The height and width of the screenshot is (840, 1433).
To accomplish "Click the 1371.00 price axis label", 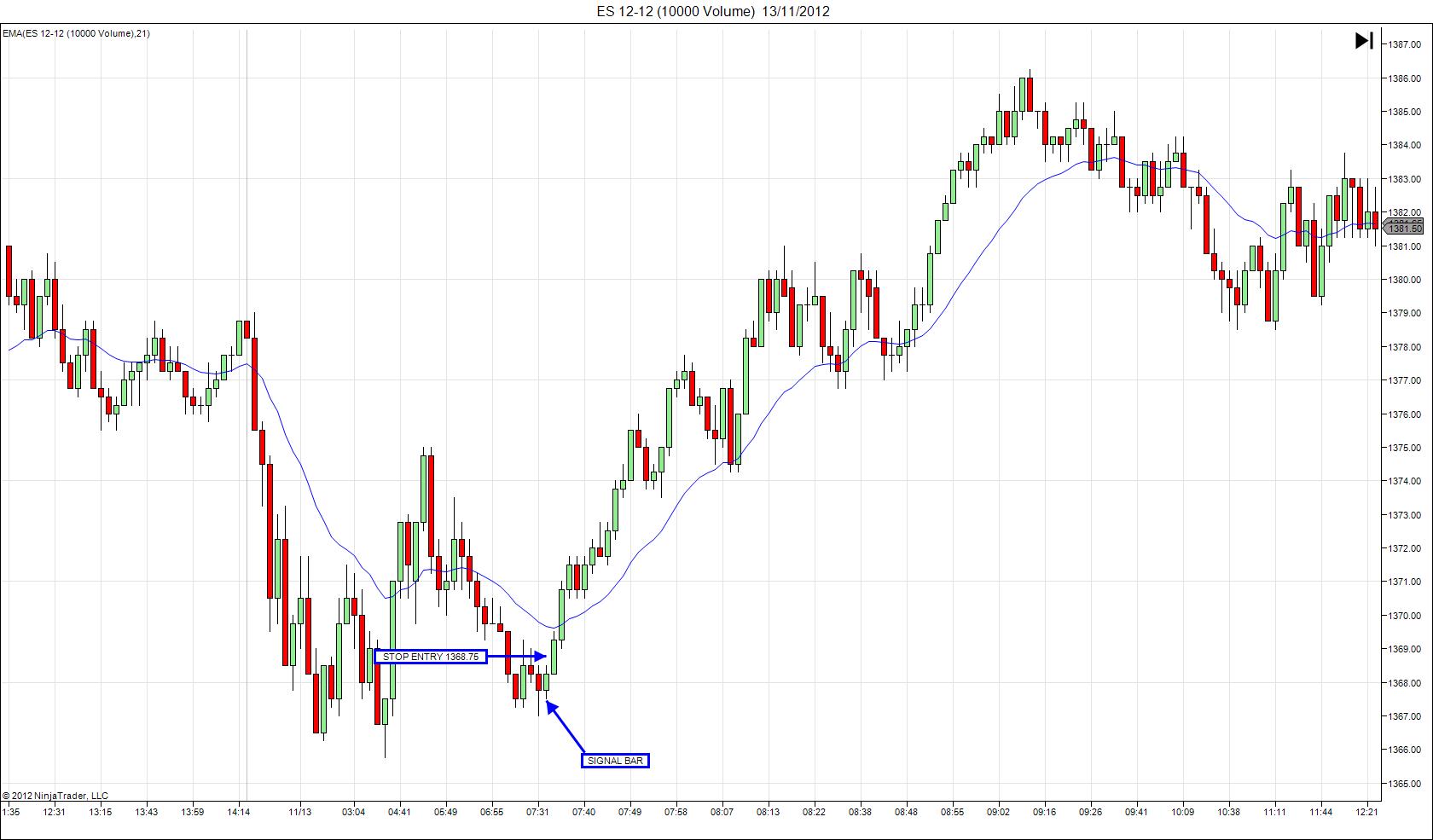I will pyautogui.click(x=1404, y=582).
